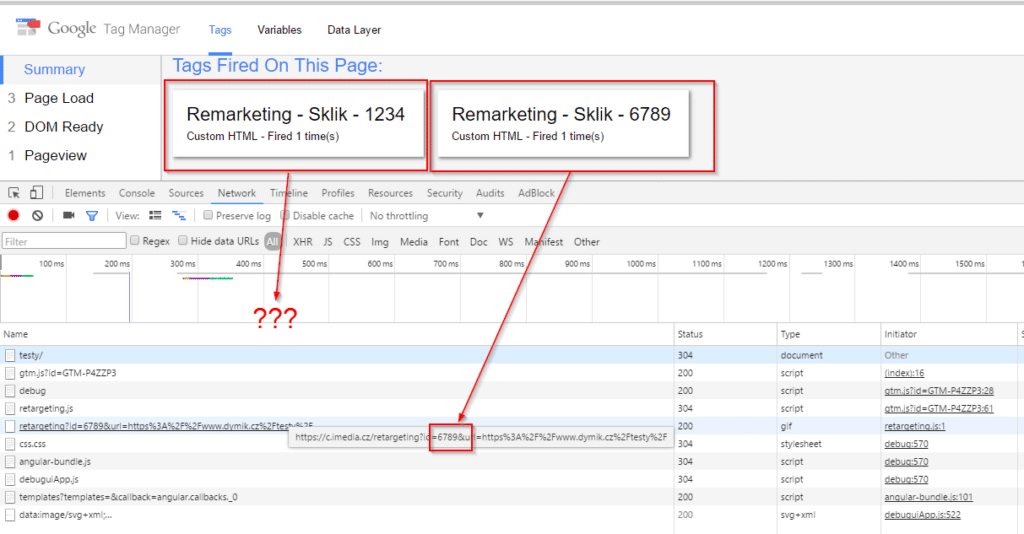Screen dimensions: 1024x534
Task: Enable the Disable cache checkbox
Action: 285,215
